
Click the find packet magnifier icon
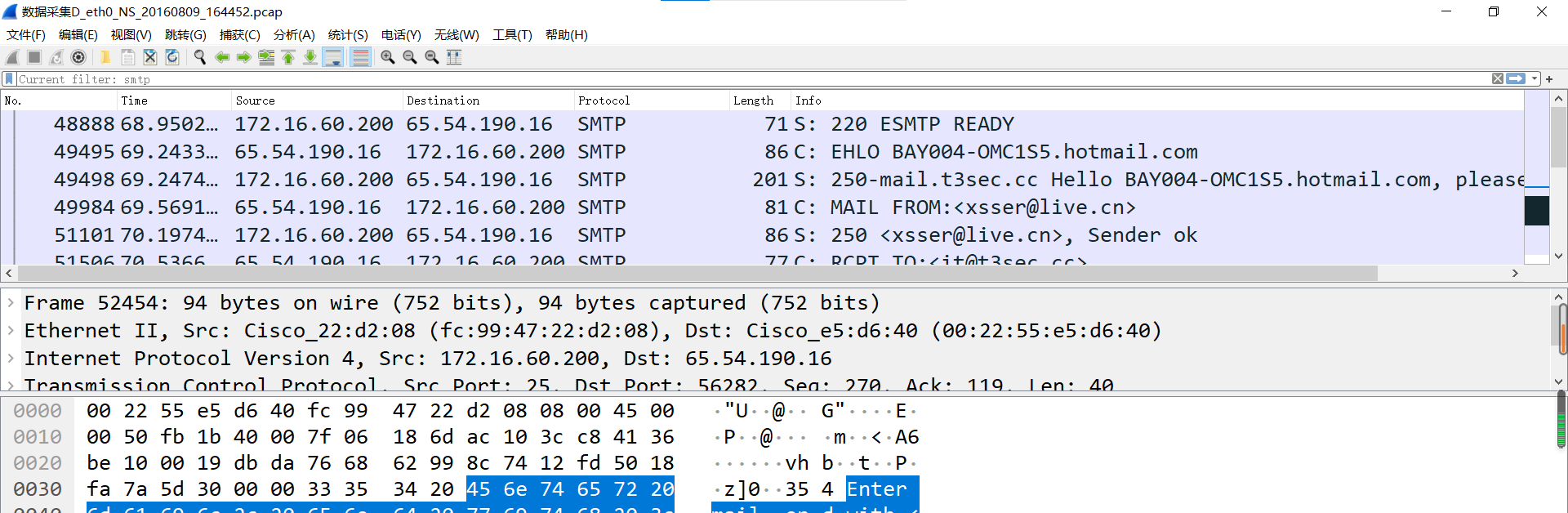click(199, 57)
